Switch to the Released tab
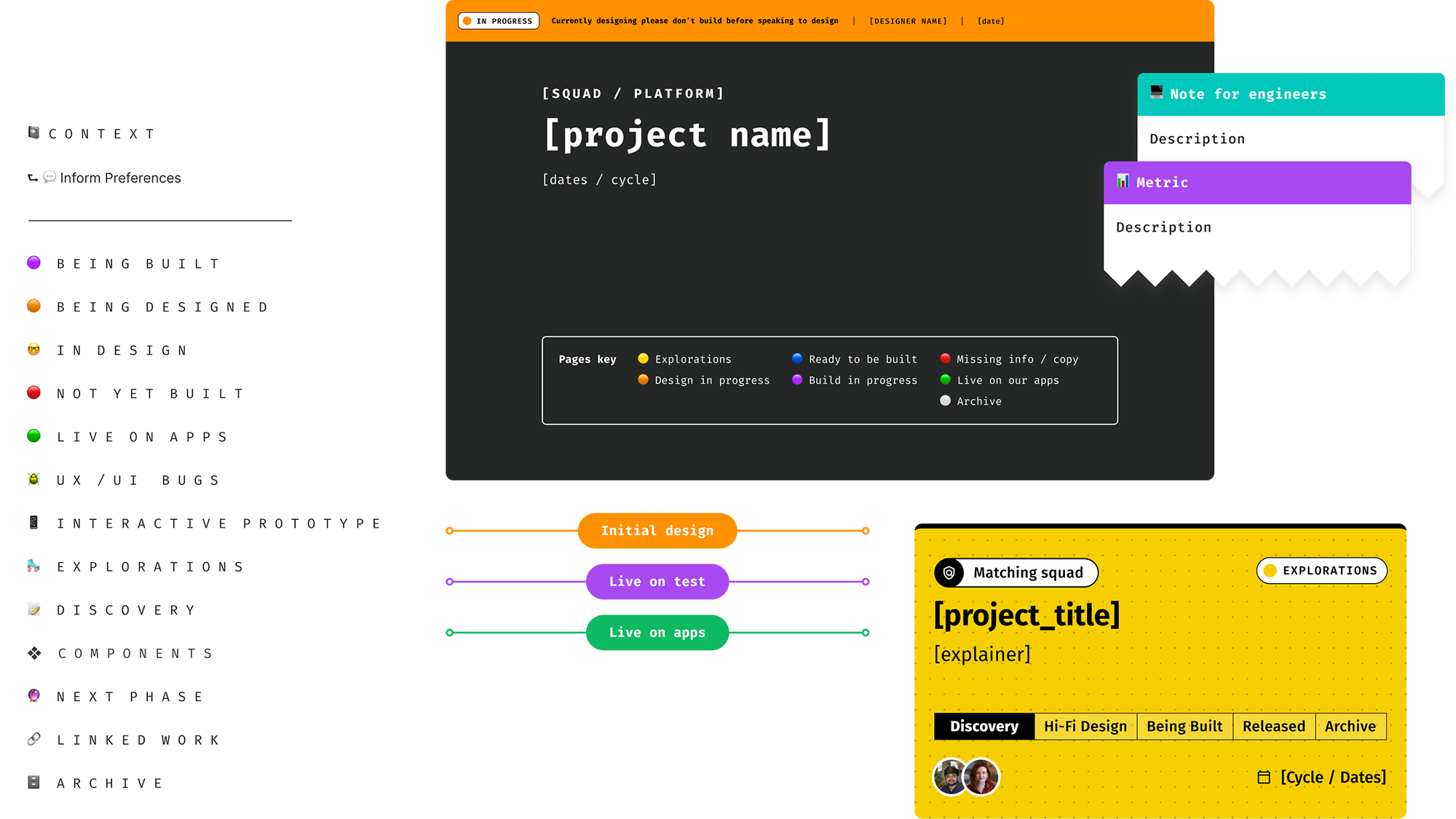This screenshot has height=819, width=1456. point(1274,727)
